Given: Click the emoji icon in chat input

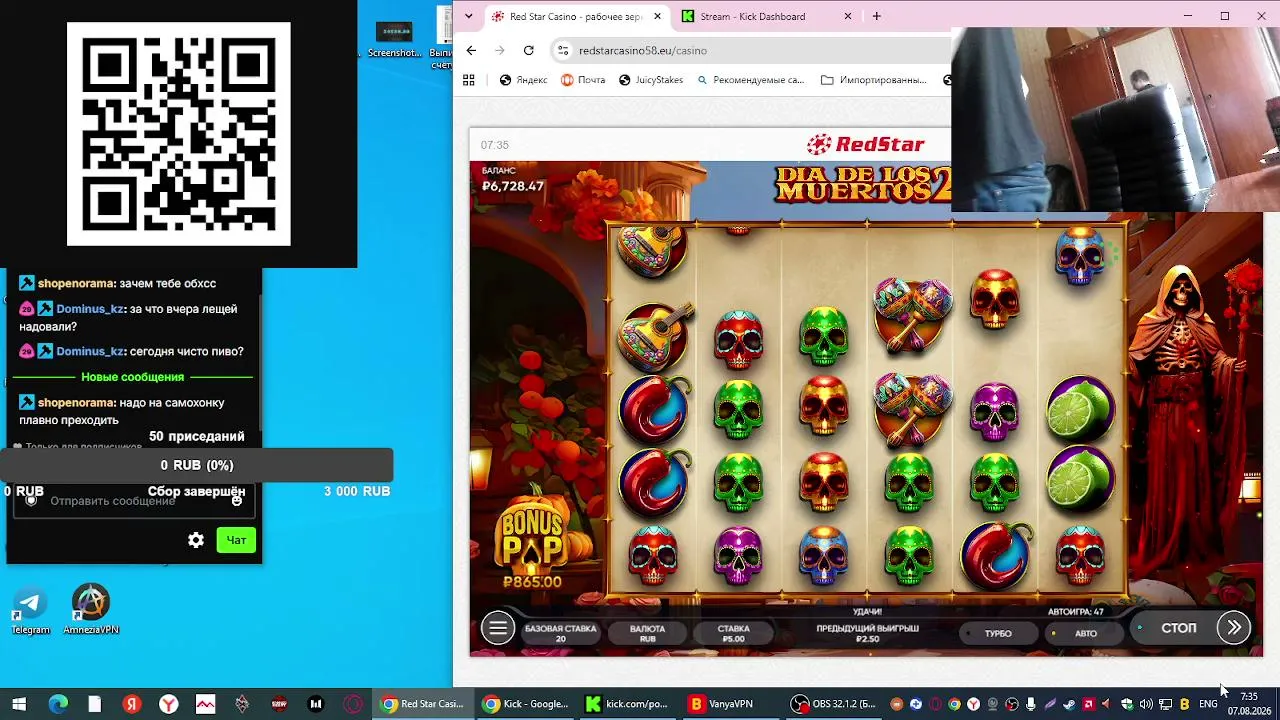Looking at the screenshot, I should pos(237,500).
